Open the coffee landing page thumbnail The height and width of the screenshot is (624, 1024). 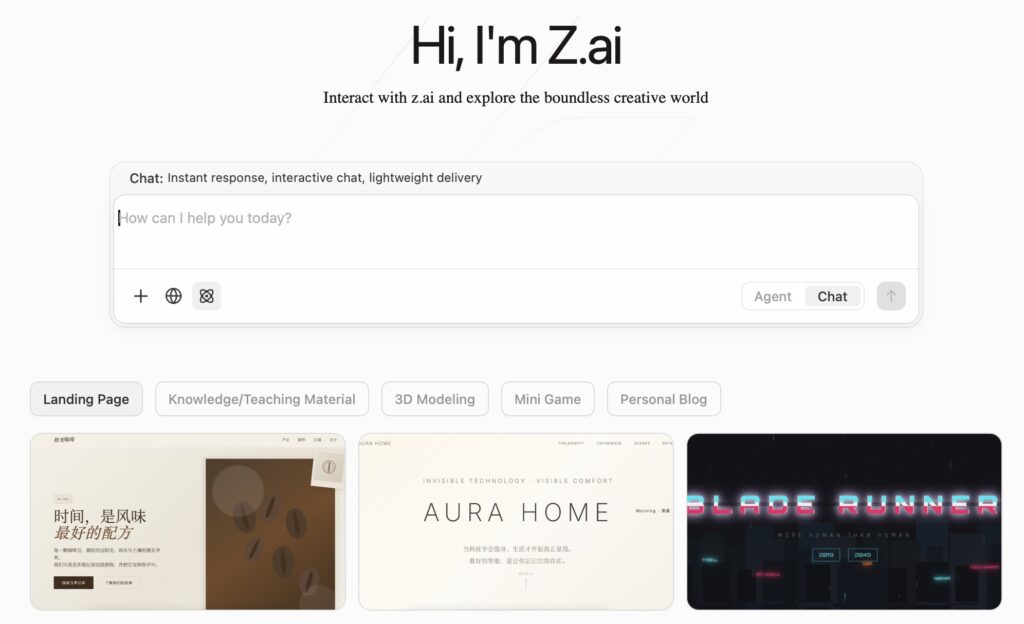pos(187,522)
